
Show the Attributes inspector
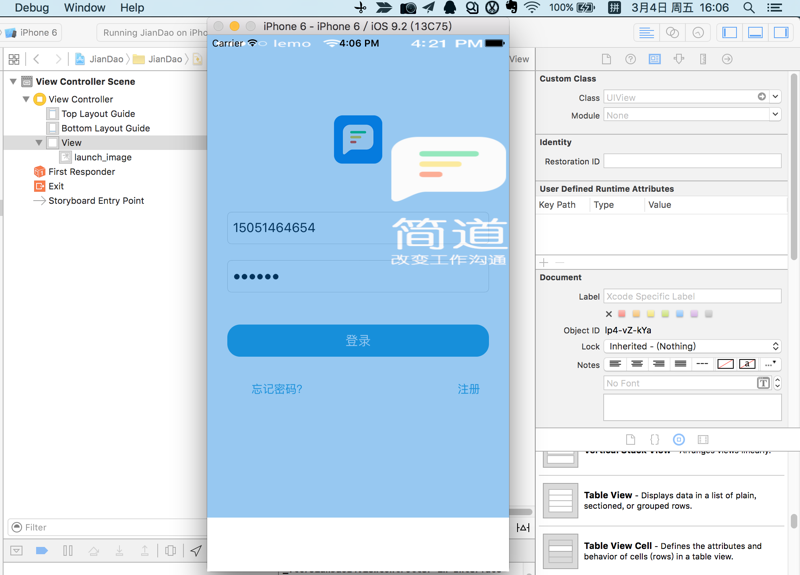[x=679, y=59]
